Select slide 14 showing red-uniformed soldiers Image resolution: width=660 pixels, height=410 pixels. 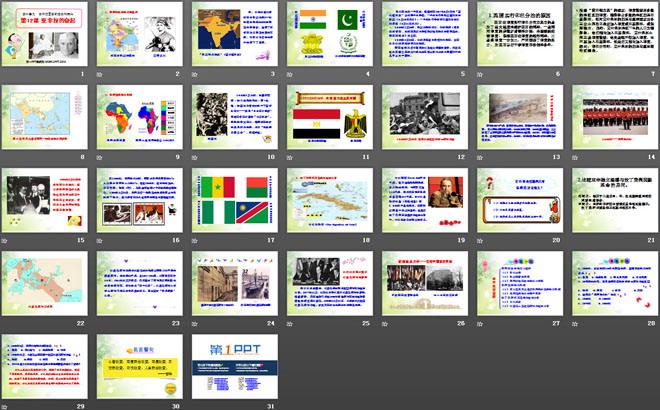(x=612, y=117)
